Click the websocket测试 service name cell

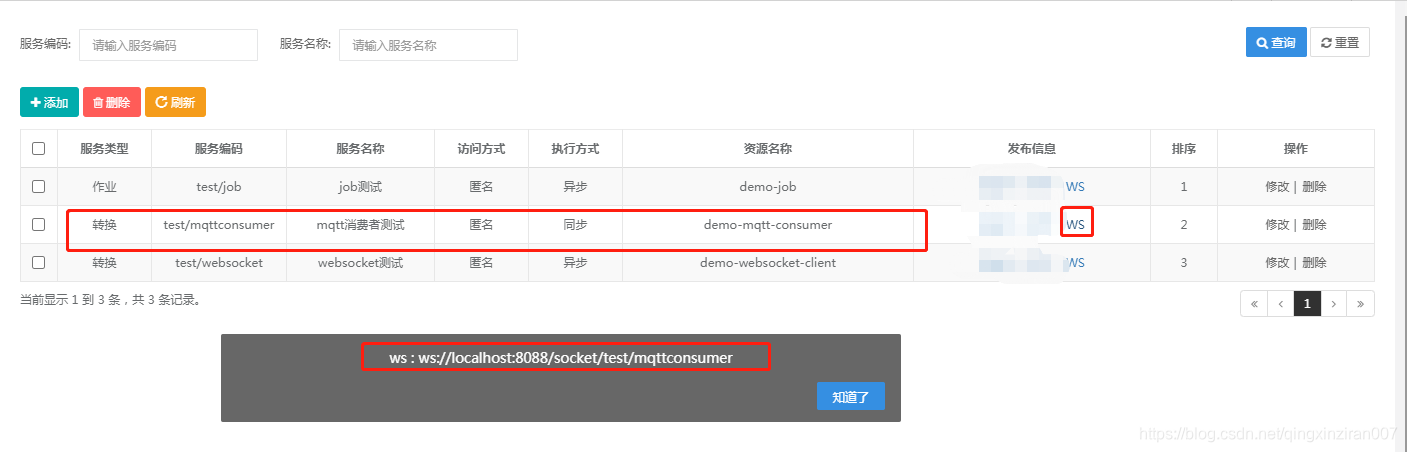[360, 262]
